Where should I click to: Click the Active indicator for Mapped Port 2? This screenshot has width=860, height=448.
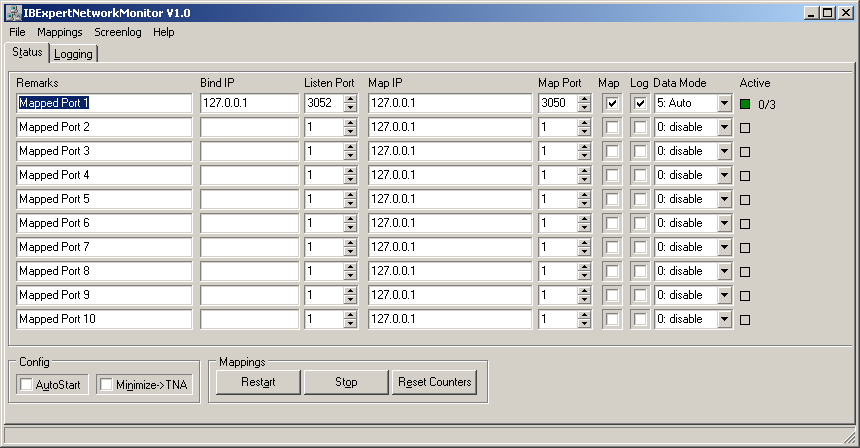[745, 128]
